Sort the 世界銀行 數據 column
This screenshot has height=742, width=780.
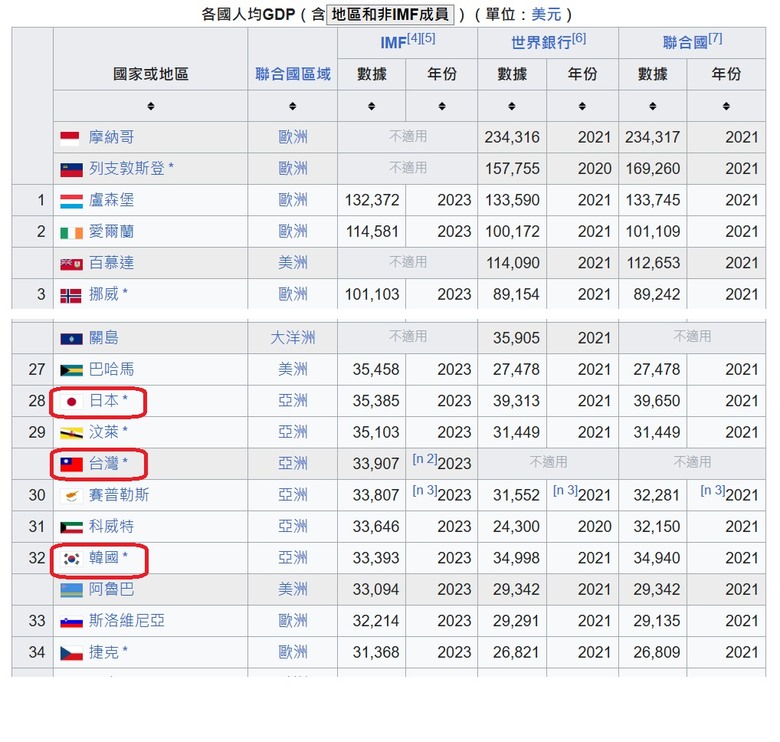point(512,106)
